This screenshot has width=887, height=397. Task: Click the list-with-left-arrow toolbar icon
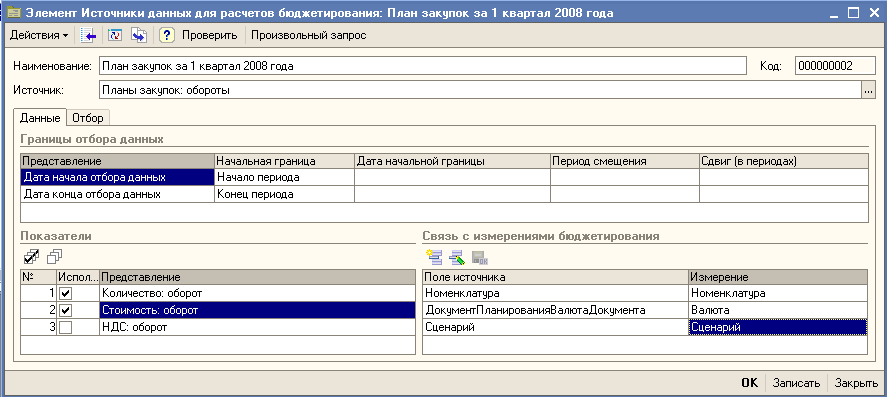pos(89,35)
